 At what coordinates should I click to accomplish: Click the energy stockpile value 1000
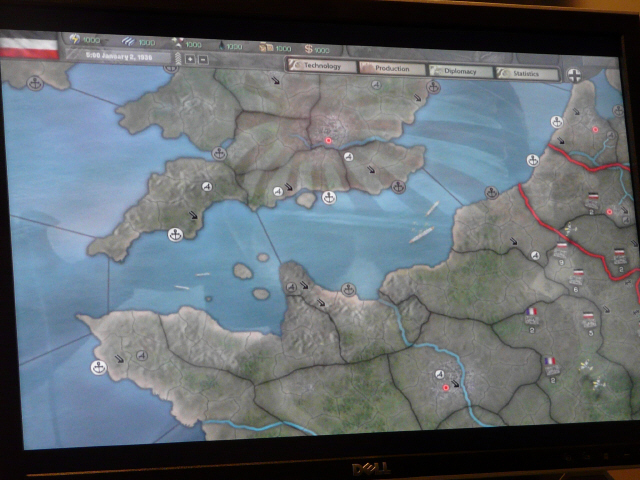[92, 40]
